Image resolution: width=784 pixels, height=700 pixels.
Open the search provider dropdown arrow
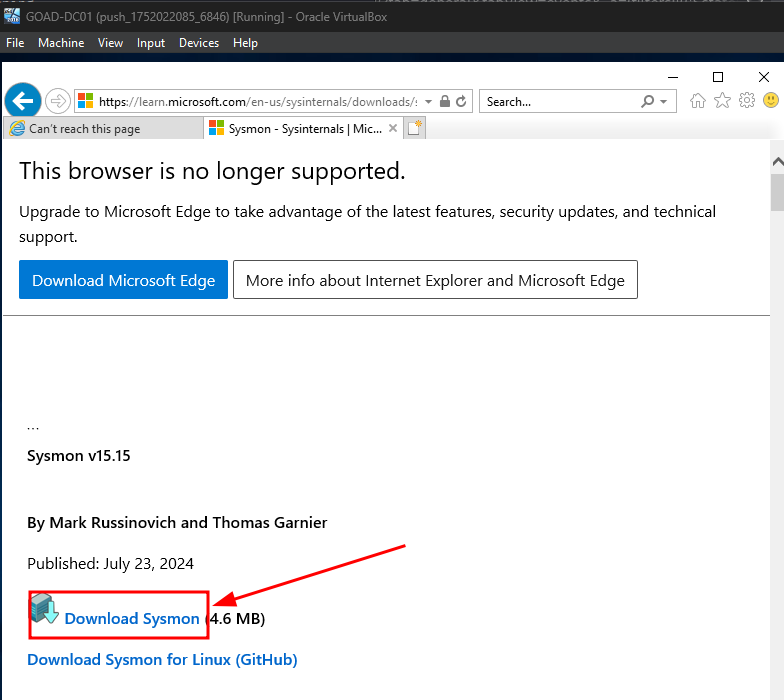(x=664, y=102)
